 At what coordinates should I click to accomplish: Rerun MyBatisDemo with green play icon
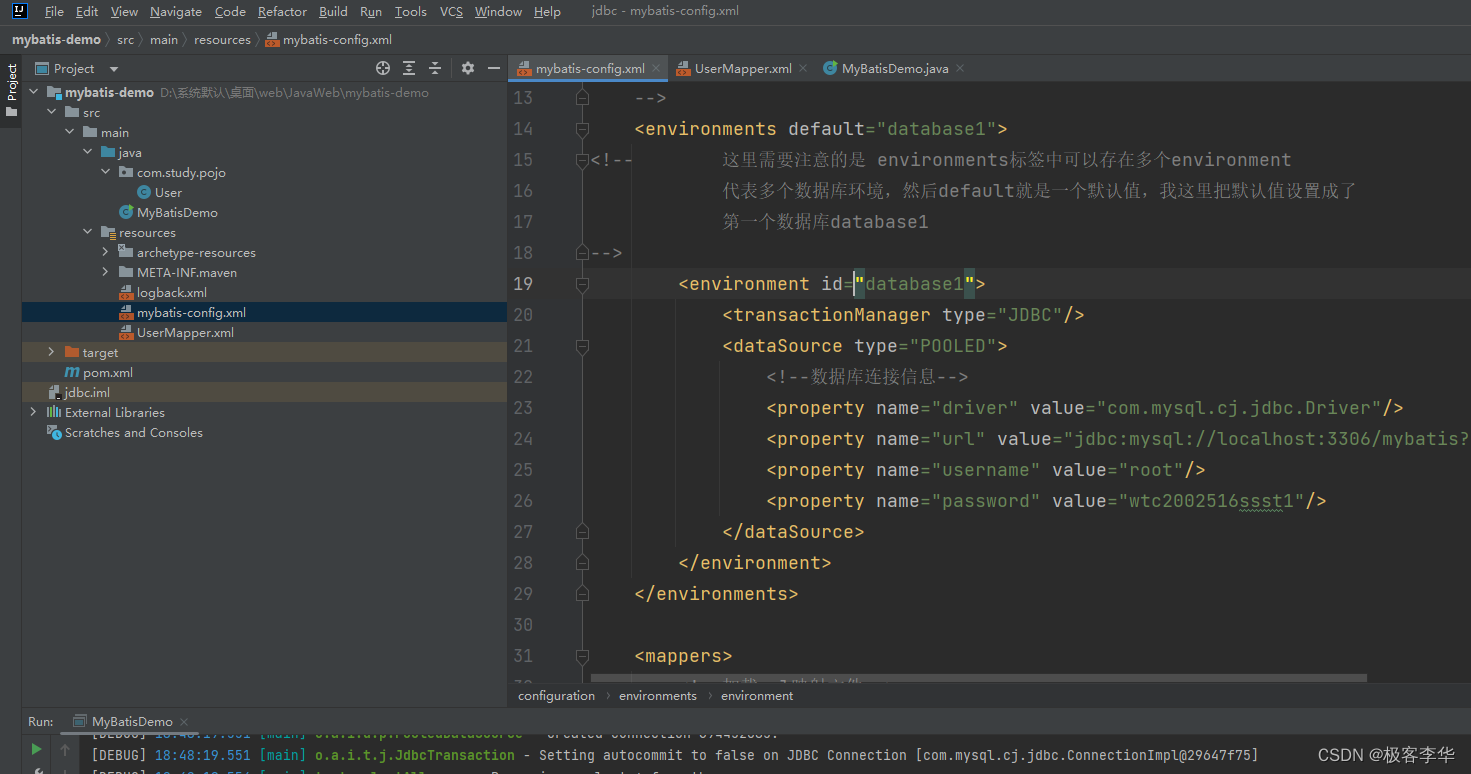click(x=37, y=748)
